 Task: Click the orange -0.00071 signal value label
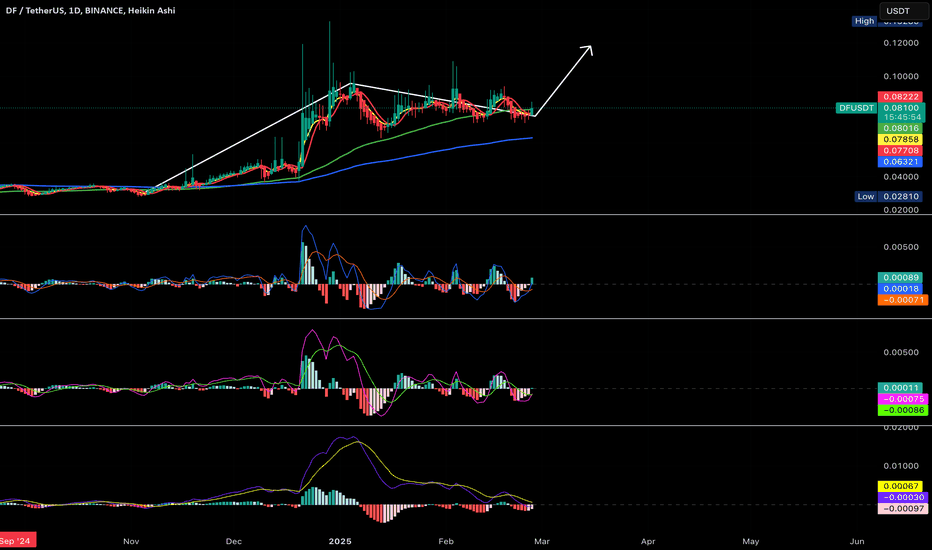pyautogui.click(x=902, y=300)
